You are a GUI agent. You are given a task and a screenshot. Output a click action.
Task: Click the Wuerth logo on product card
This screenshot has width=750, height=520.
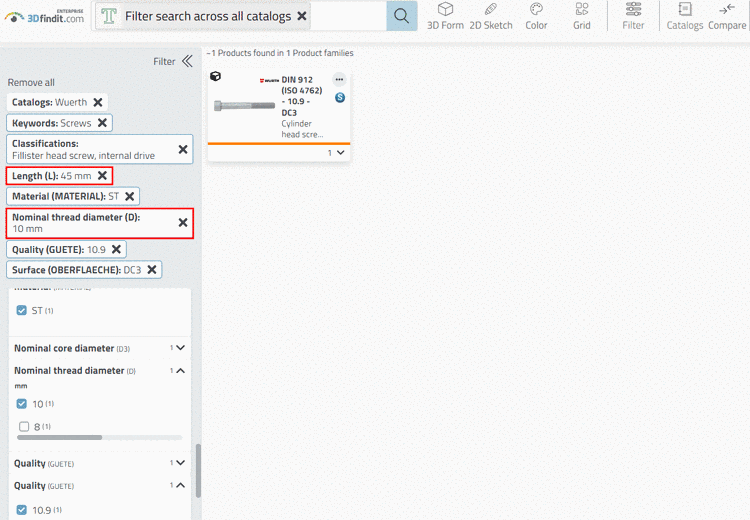tap(269, 80)
